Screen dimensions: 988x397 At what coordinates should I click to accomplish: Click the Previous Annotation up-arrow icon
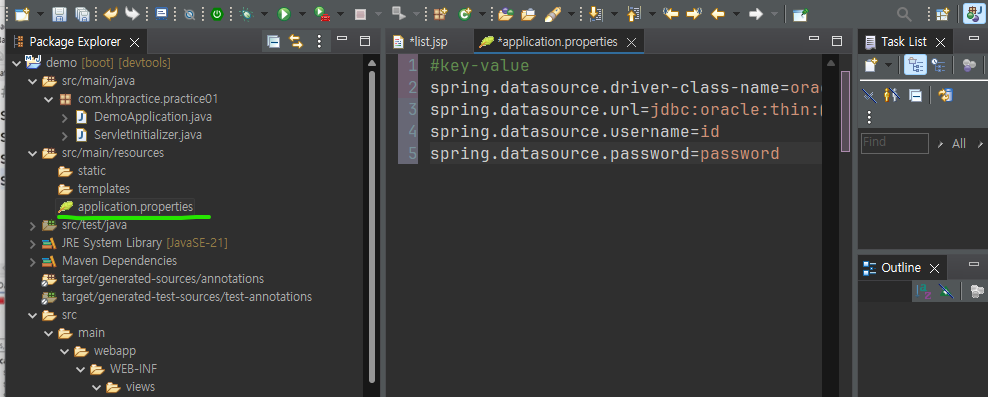(x=633, y=14)
